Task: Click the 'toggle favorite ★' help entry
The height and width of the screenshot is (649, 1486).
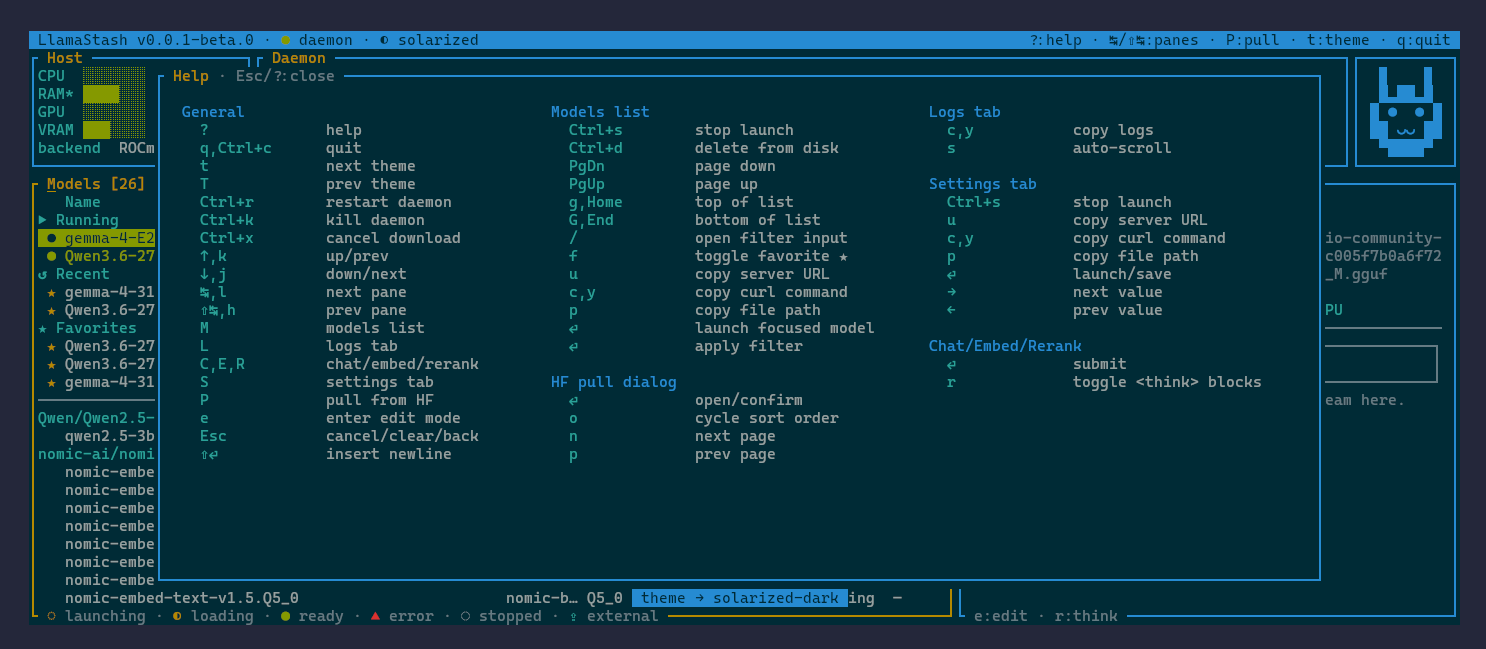Action: 771,256
